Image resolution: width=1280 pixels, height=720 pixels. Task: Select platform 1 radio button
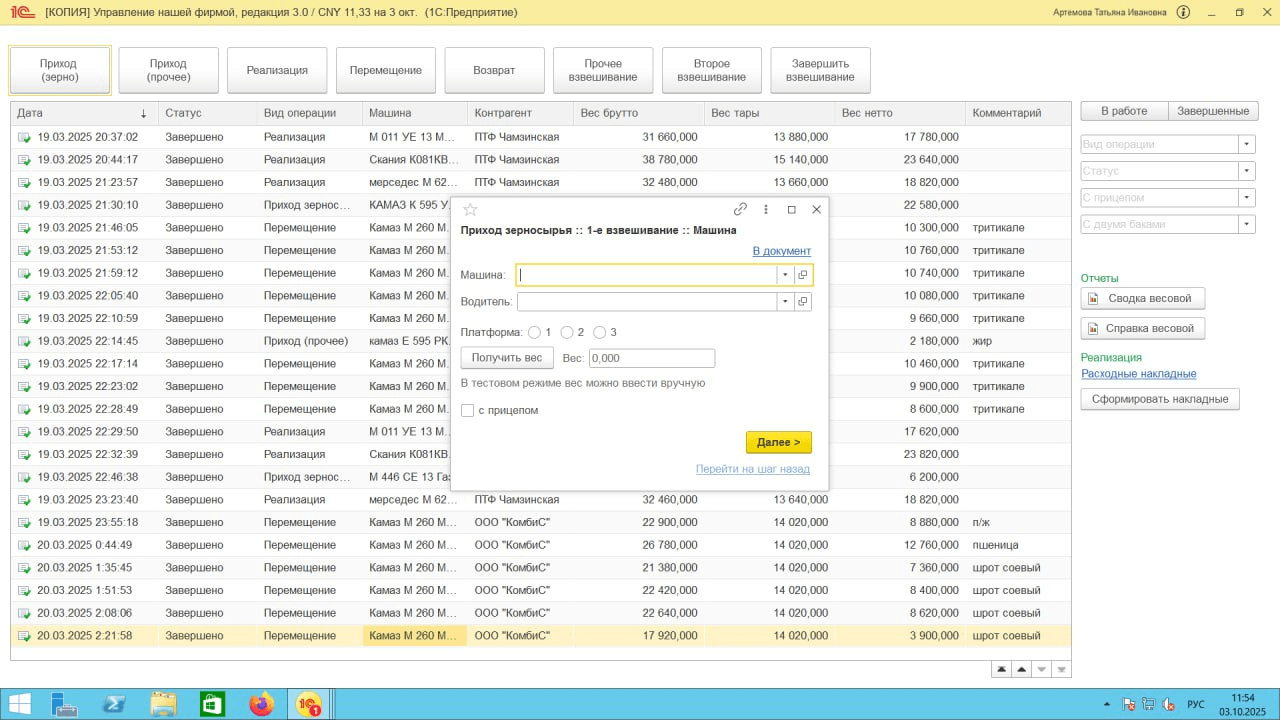click(534, 332)
